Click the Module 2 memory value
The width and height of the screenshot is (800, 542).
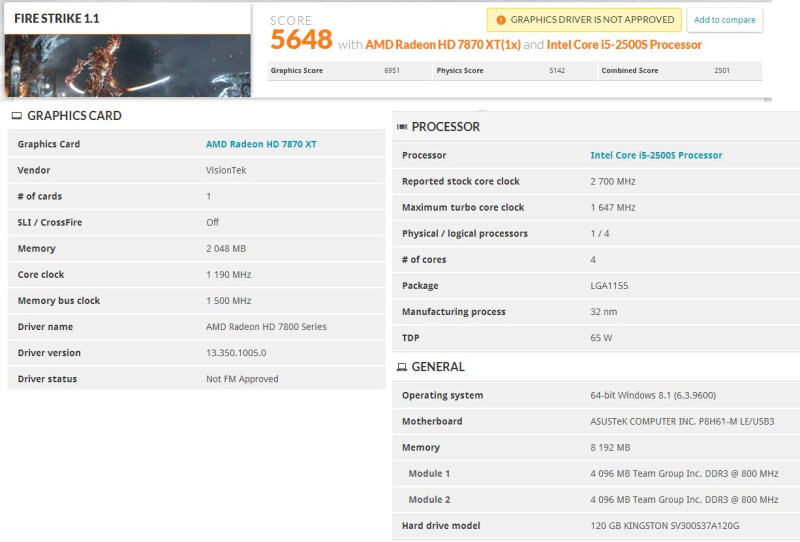[684, 500]
